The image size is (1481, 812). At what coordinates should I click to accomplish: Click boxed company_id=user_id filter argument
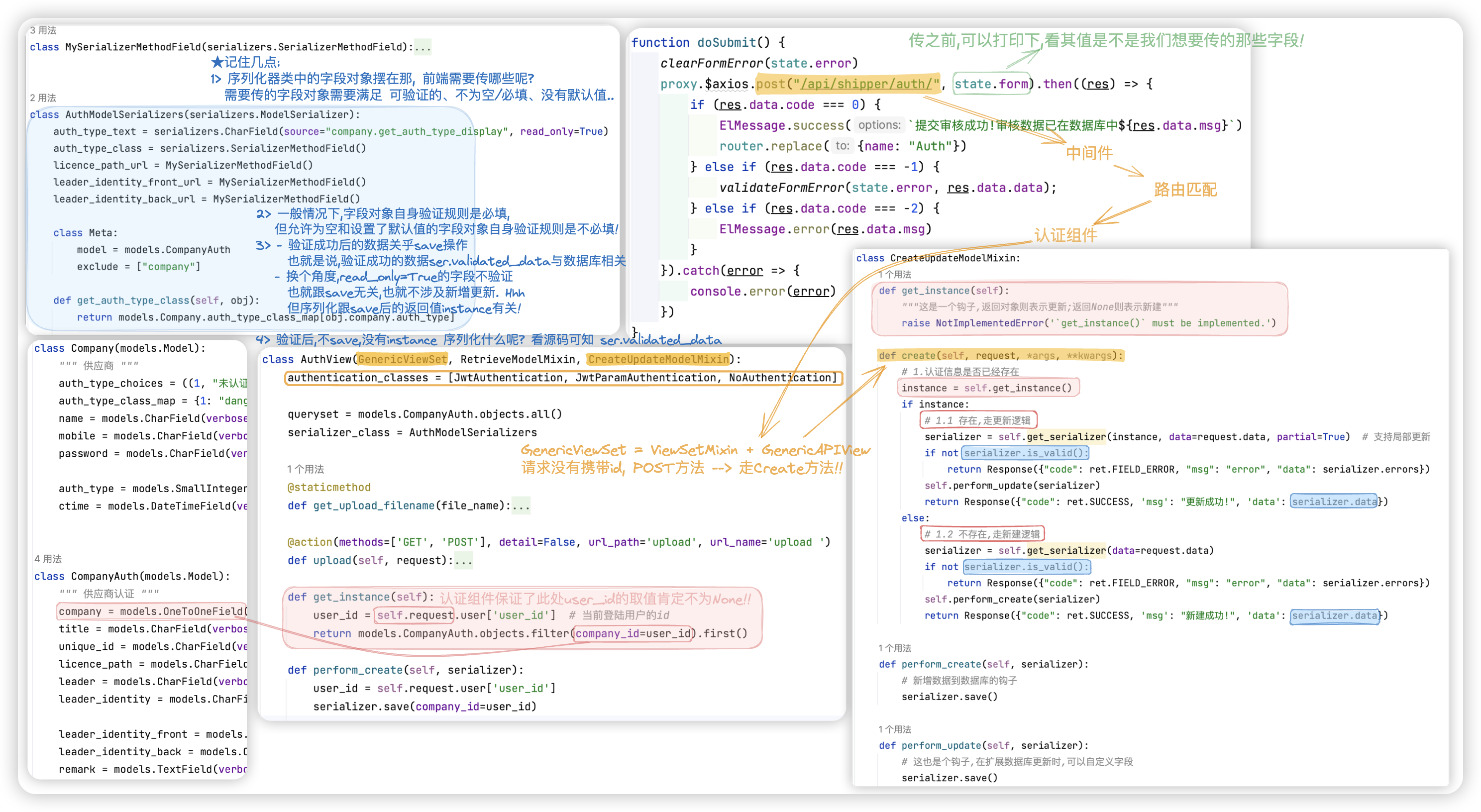[x=633, y=633]
